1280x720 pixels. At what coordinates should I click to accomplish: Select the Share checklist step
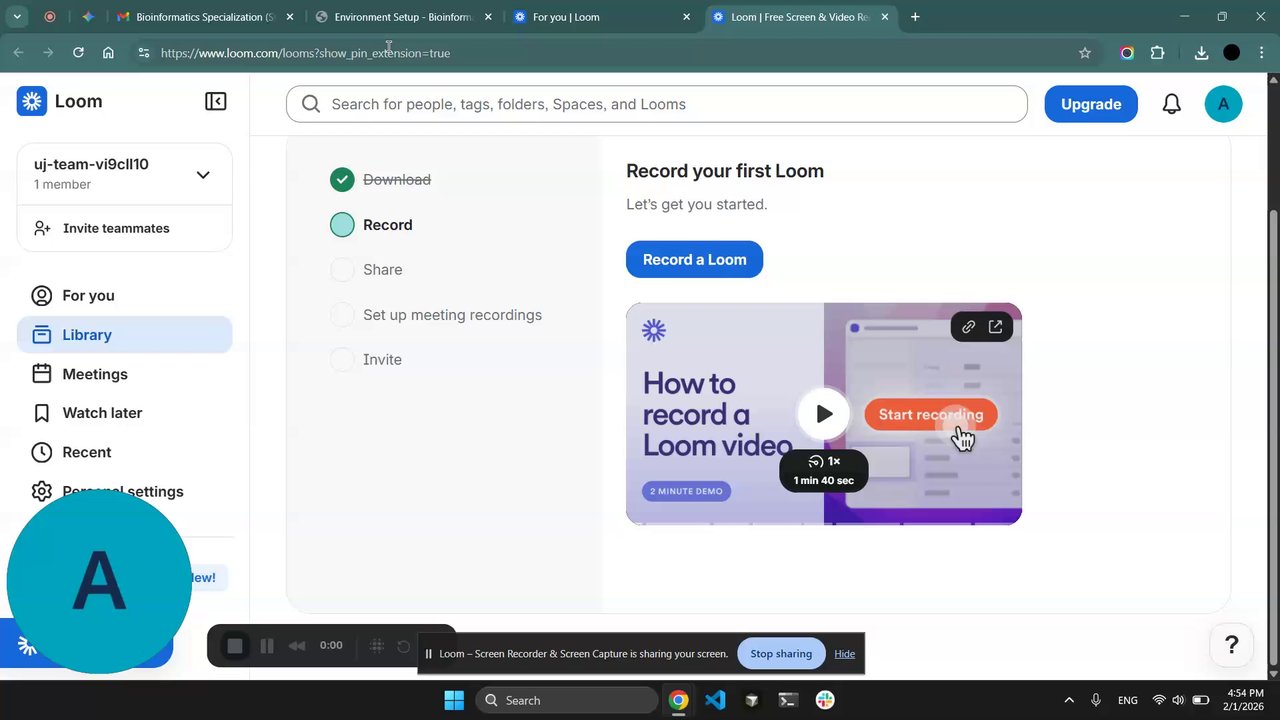(342, 270)
